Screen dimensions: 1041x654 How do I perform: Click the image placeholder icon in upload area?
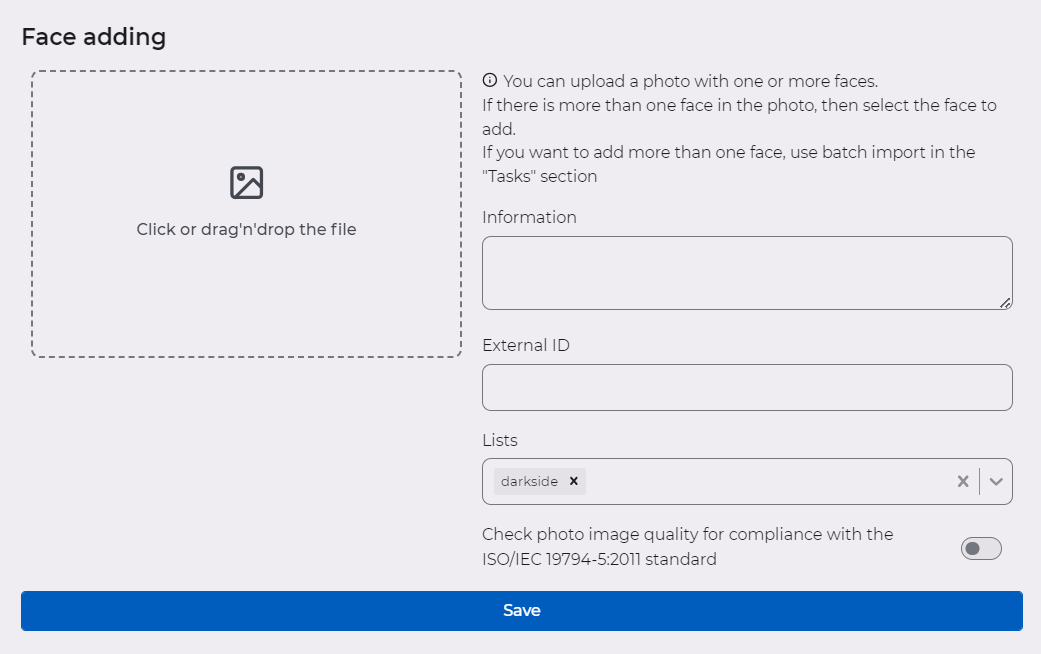tap(246, 183)
